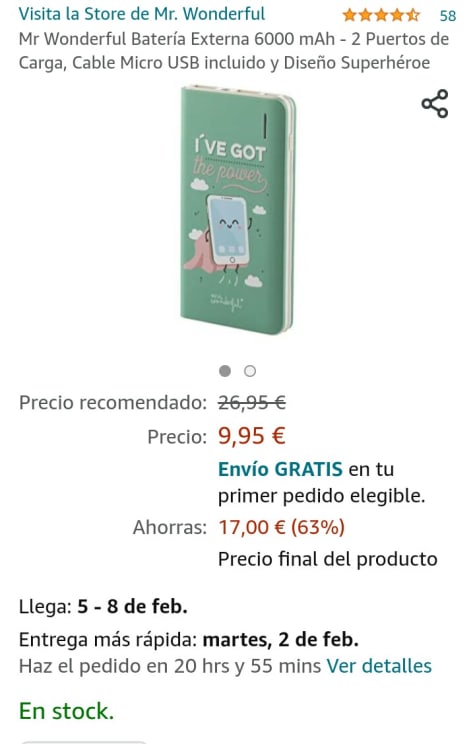Select the first filled image carousel dot
Viewport: 475px width, 744px height.
(225, 371)
